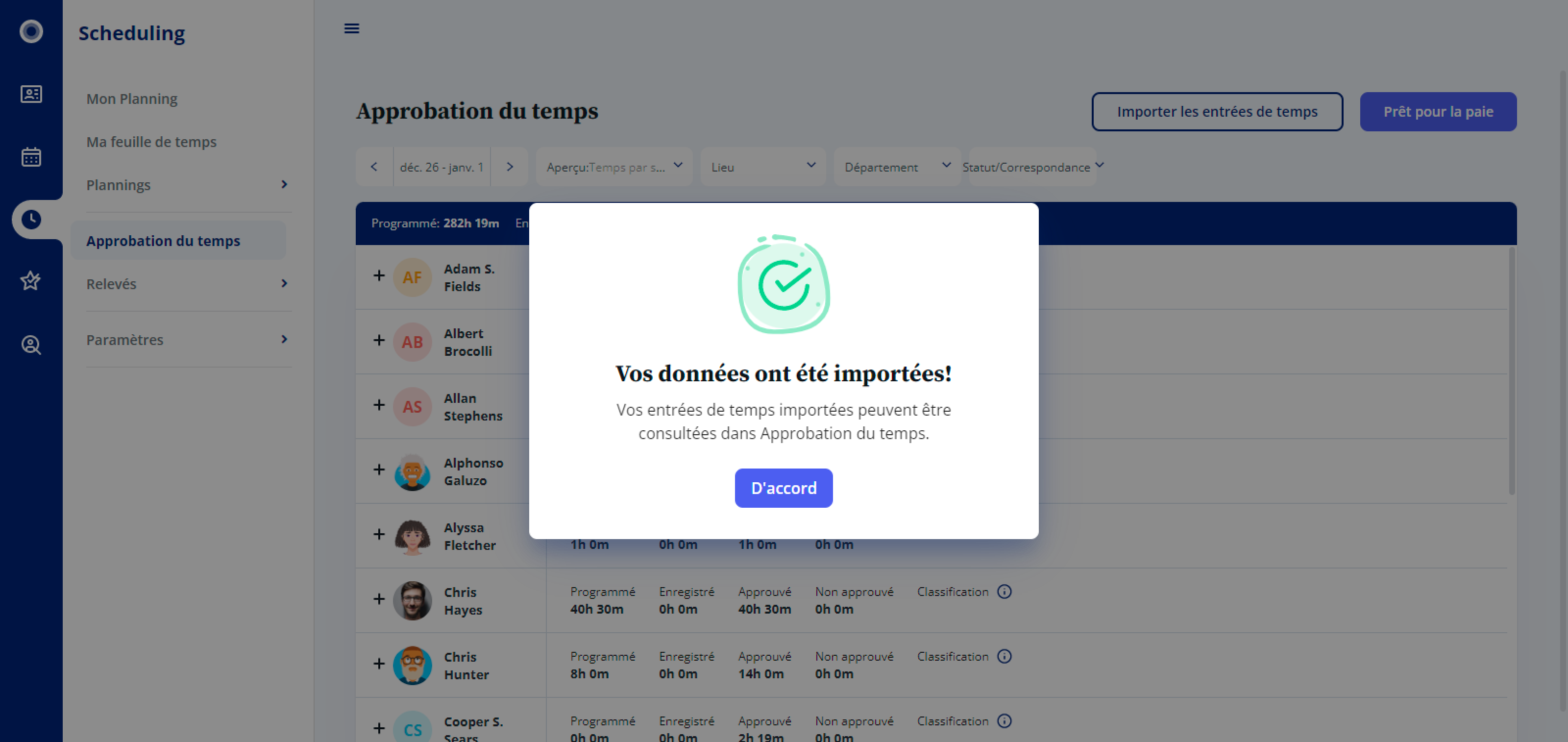Click the app logo icon in the sidebar

coord(31,31)
